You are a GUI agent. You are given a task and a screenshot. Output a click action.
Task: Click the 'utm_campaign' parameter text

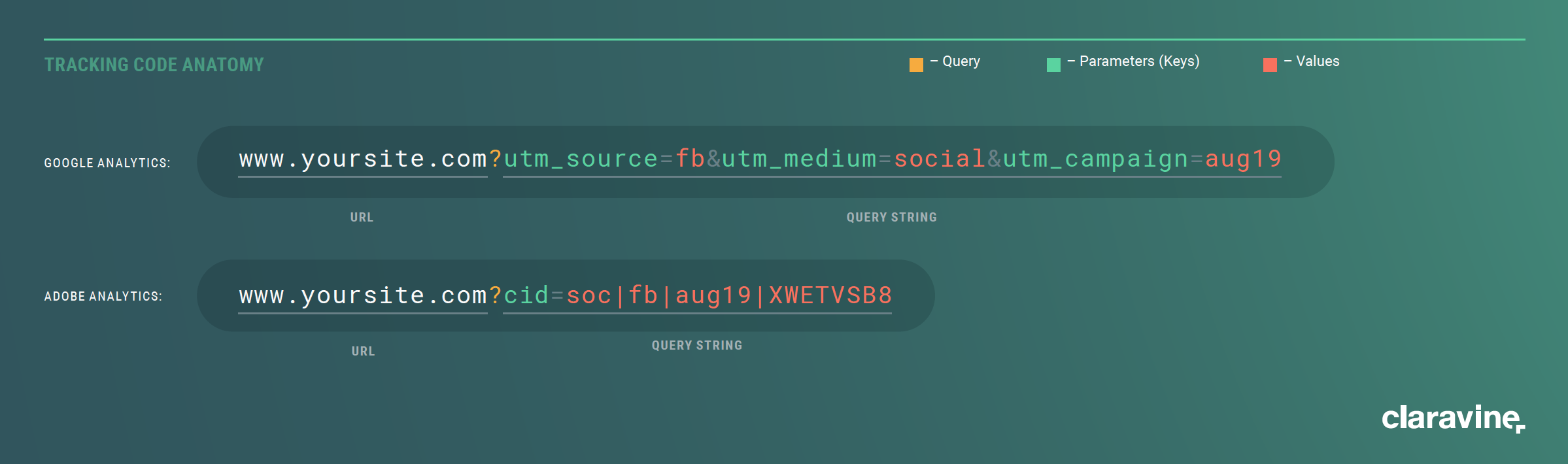[x=1095, y=159]
